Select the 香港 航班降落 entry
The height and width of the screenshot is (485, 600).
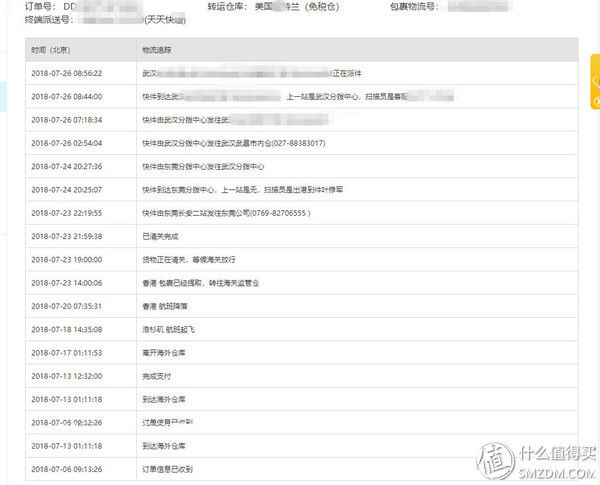(165, 307)
